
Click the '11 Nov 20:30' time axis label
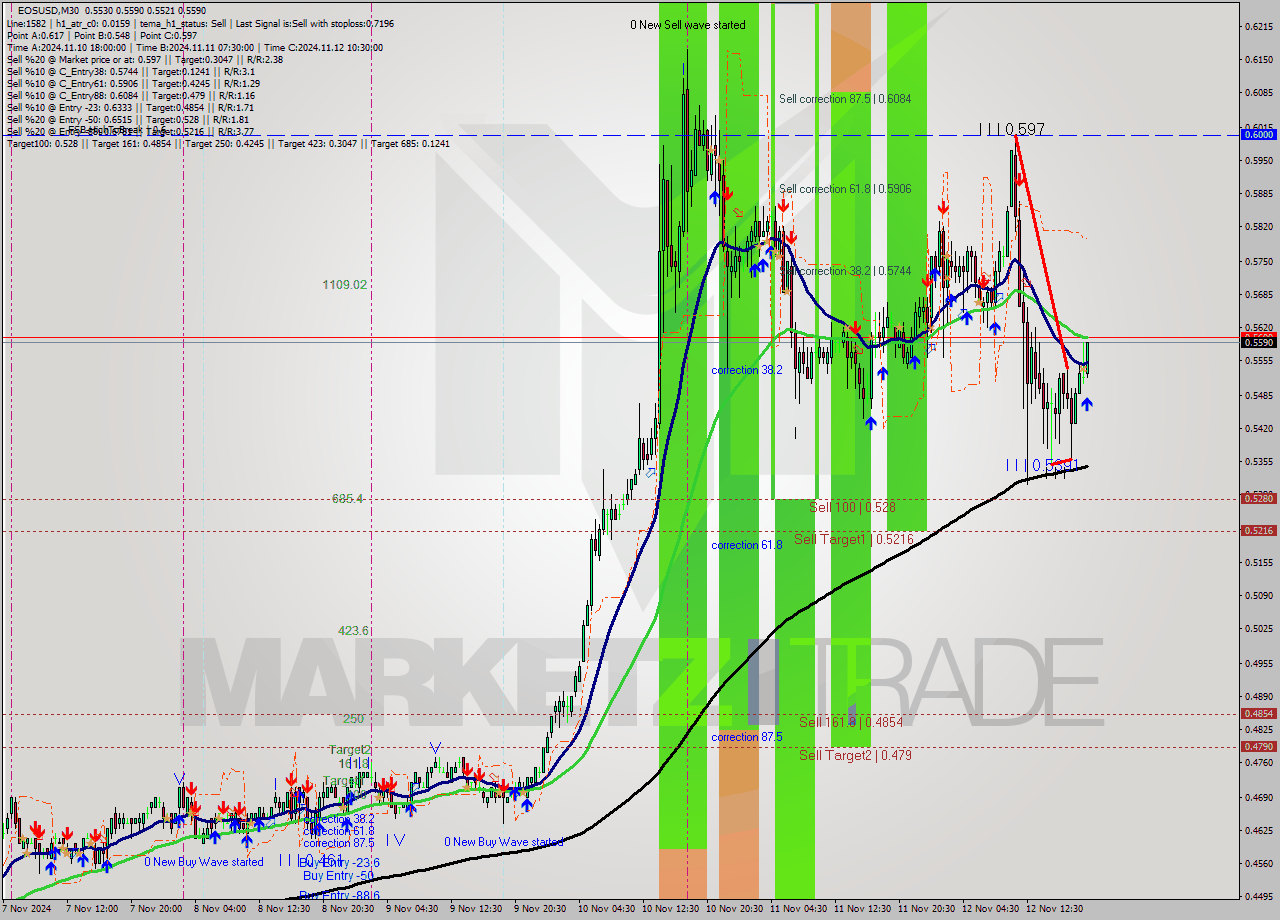pyautogui.click(x=925, y=909)
